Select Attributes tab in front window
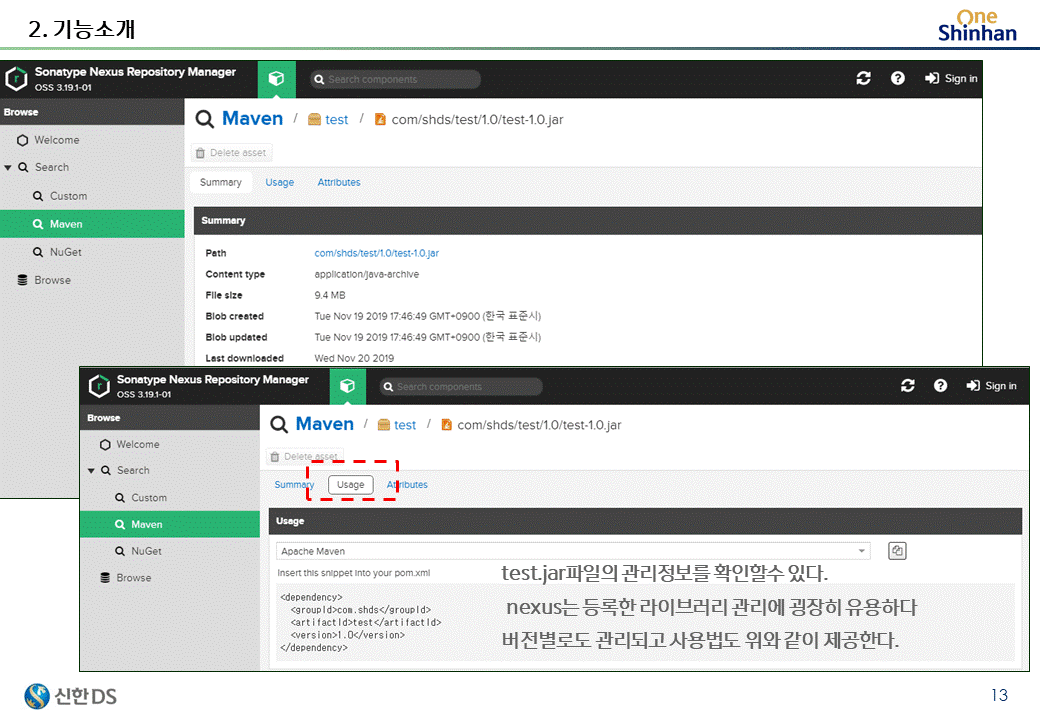Viewport: 1040px width, 720px height. tap(407, 485)
